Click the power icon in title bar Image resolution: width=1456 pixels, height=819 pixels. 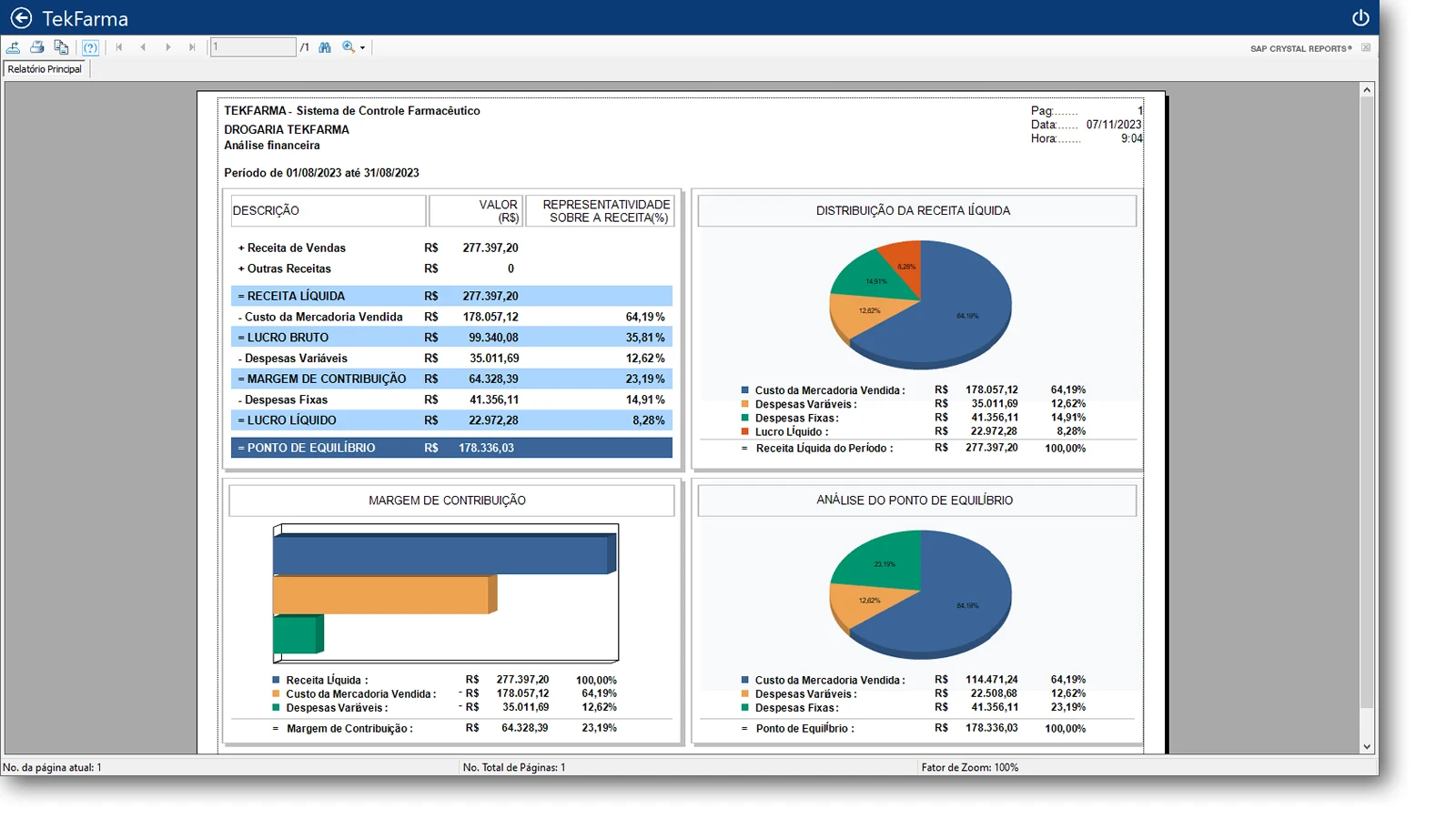pos(1360,18)
